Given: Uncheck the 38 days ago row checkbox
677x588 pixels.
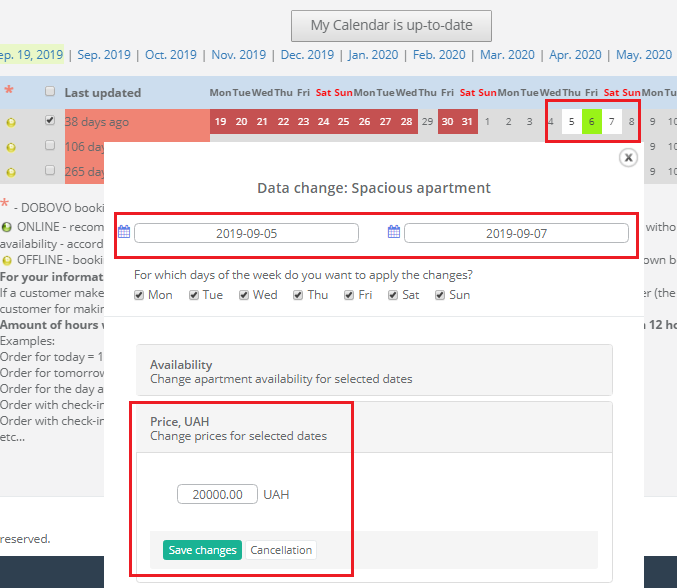Looking at the screenshot, I should coord(50,120).
